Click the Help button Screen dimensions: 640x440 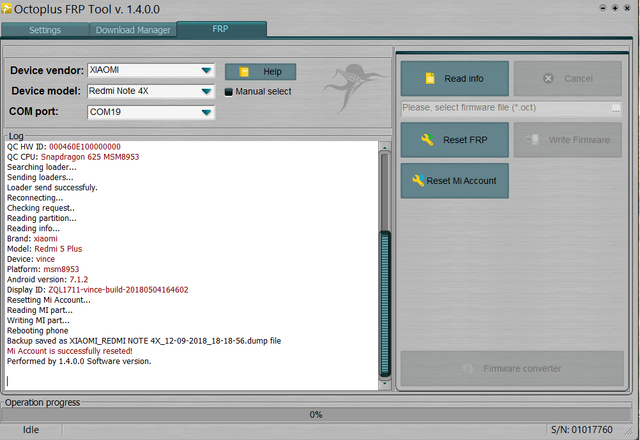point(260,72)
